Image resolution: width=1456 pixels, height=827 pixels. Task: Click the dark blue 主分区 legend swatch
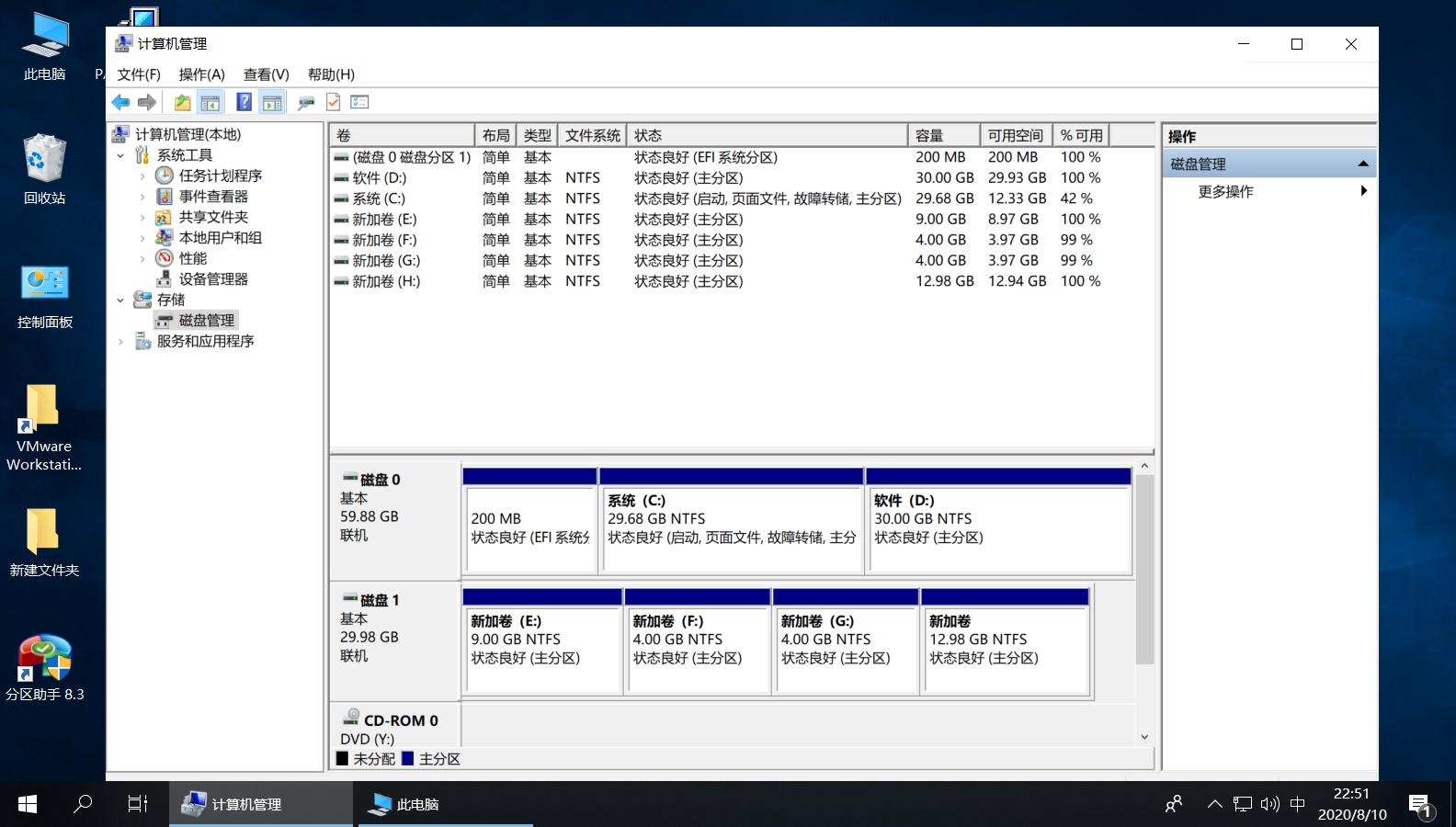pos(408,759)
